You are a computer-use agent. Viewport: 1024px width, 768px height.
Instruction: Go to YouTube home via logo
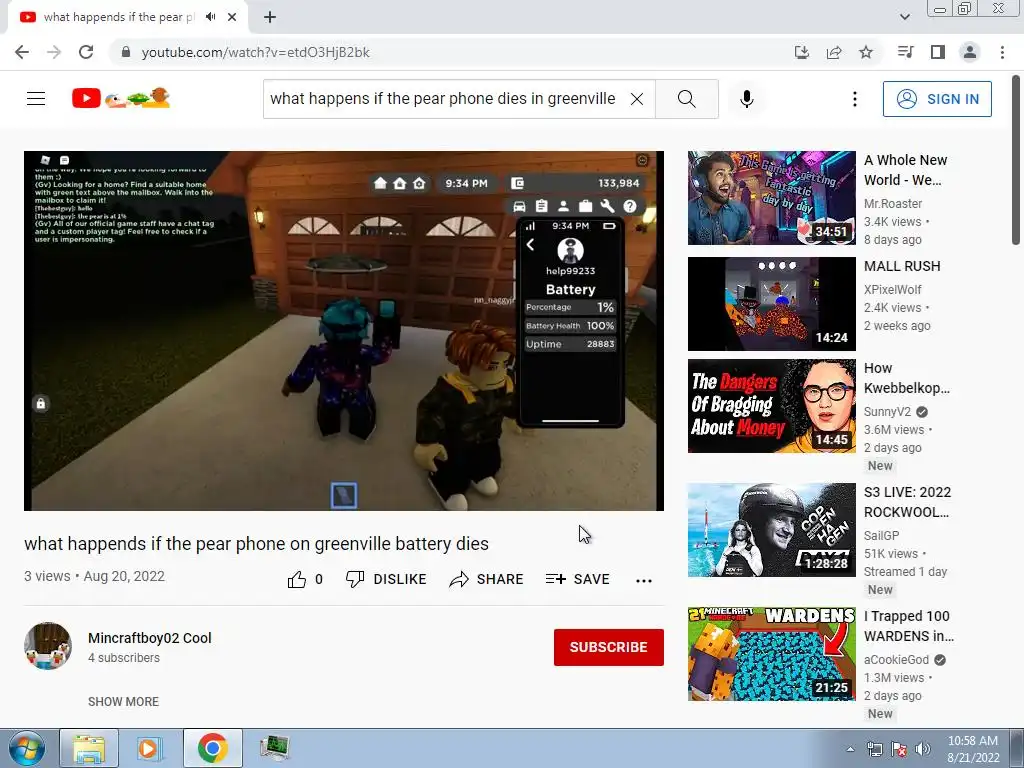(x=121, y=98)
